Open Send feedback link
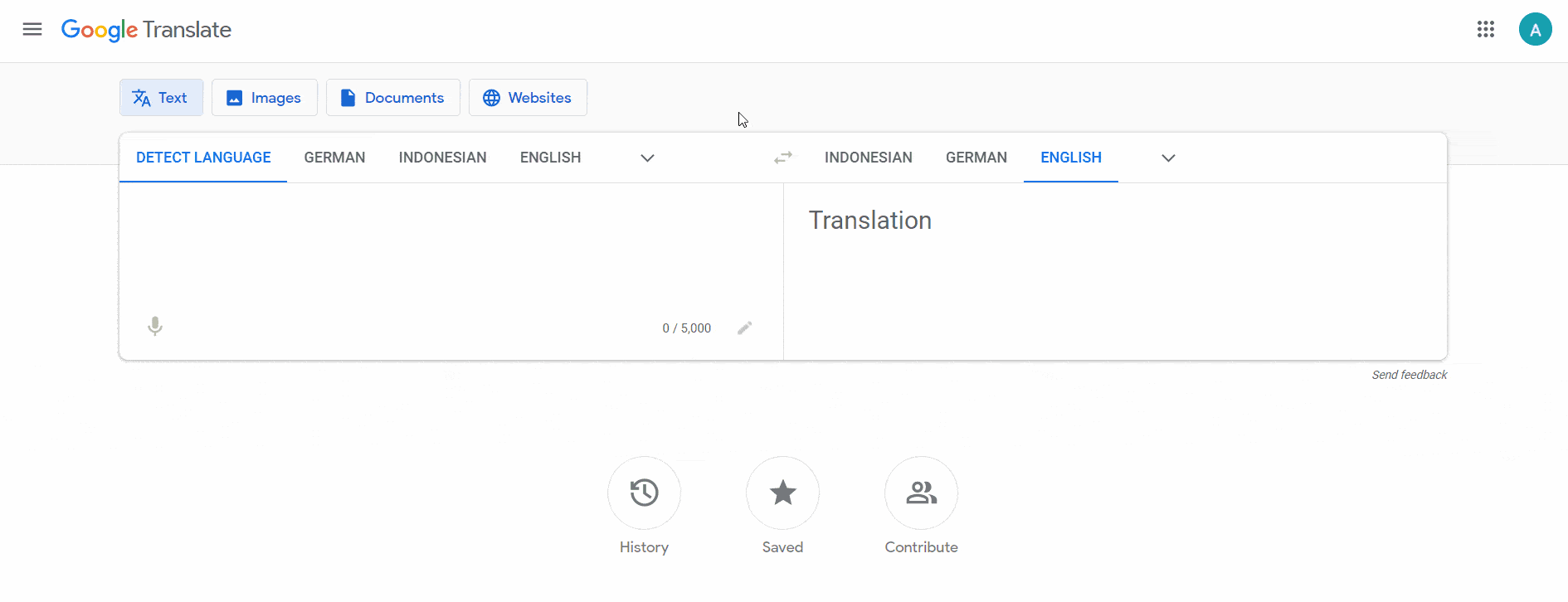This screenshot has height=602, width=1568. click(1409, 375)
